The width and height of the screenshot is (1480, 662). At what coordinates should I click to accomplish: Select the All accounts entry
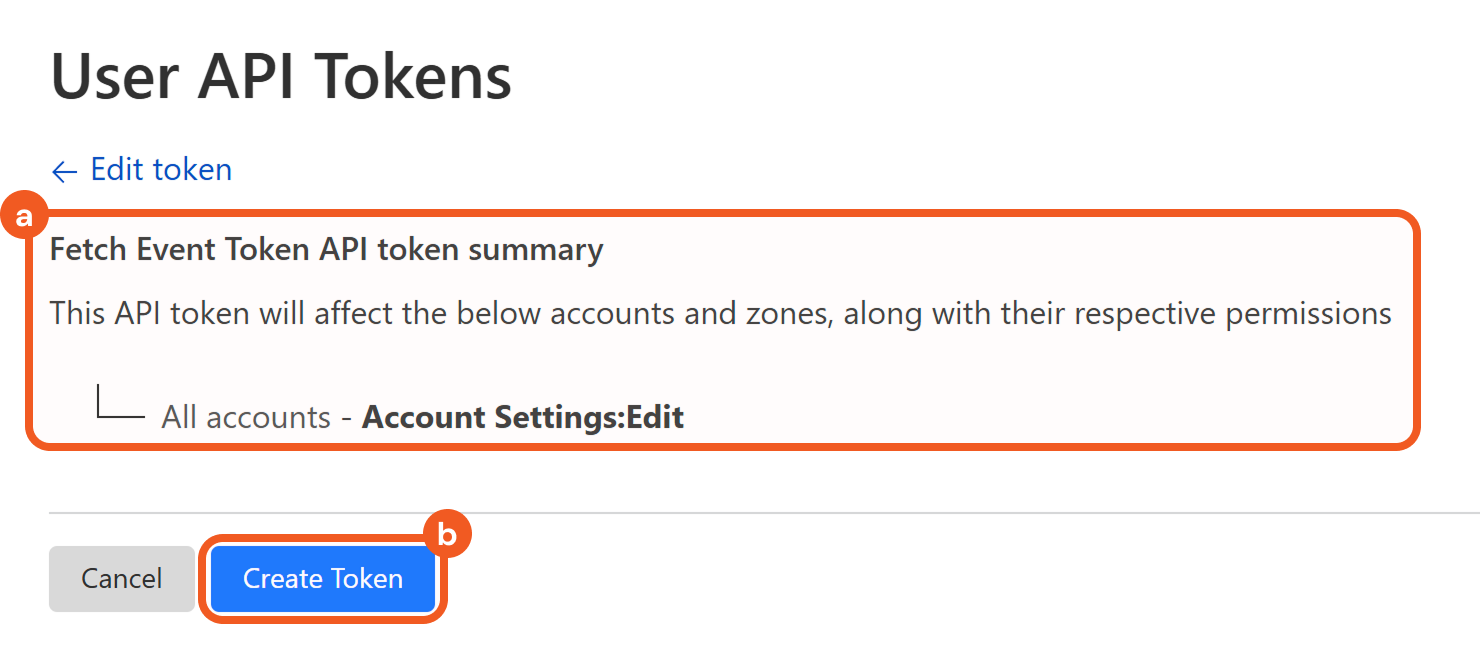click(x=246, y=417)
